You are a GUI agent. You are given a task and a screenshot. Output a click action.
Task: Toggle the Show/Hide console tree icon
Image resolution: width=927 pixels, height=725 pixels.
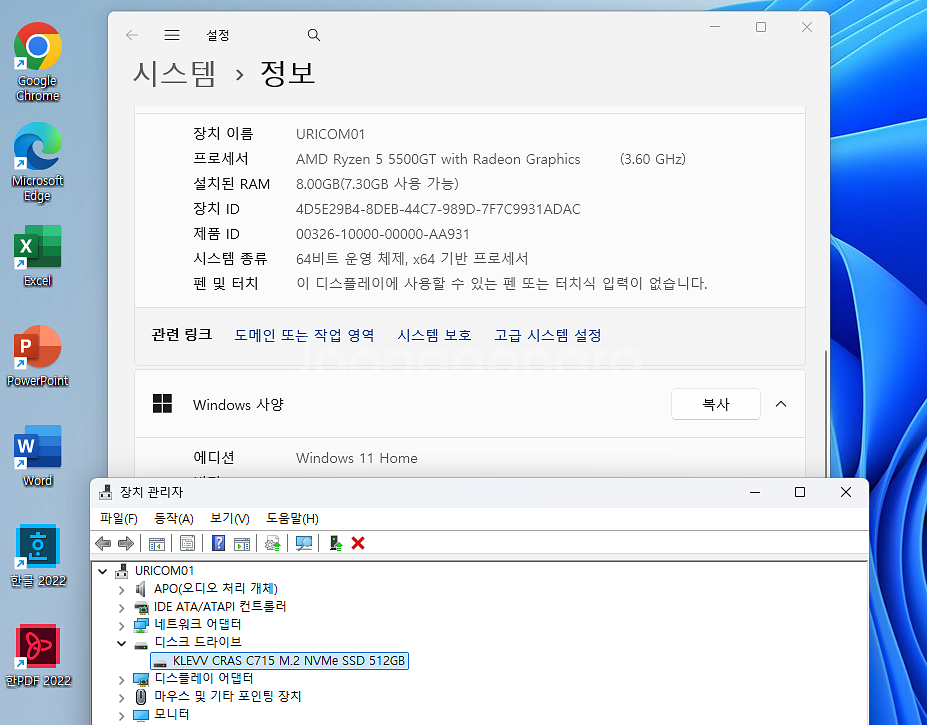157,543
